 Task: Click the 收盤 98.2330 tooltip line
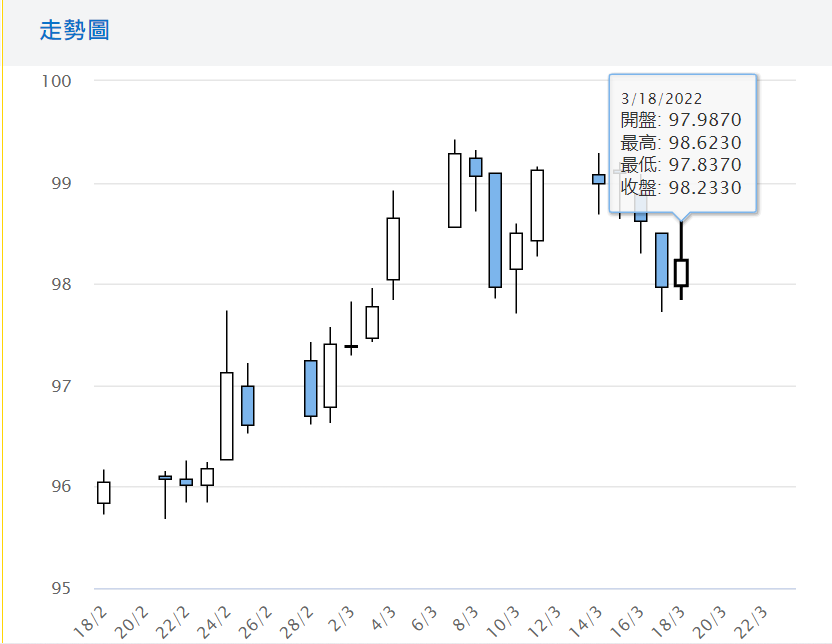pyautogui.click(x=681, y=187)
